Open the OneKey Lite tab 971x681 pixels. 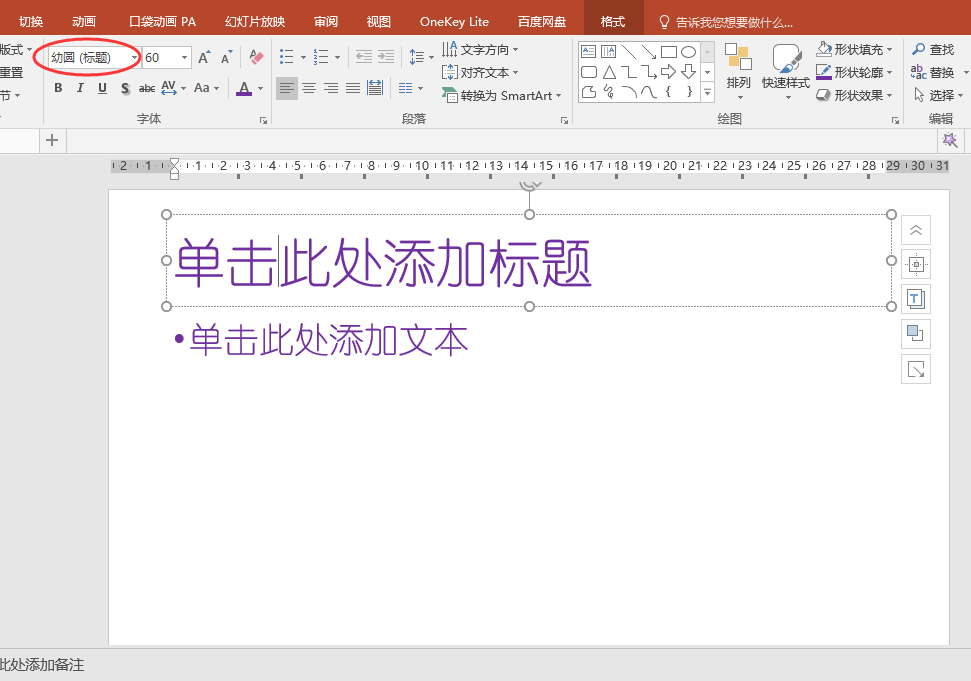click(455, 22)
